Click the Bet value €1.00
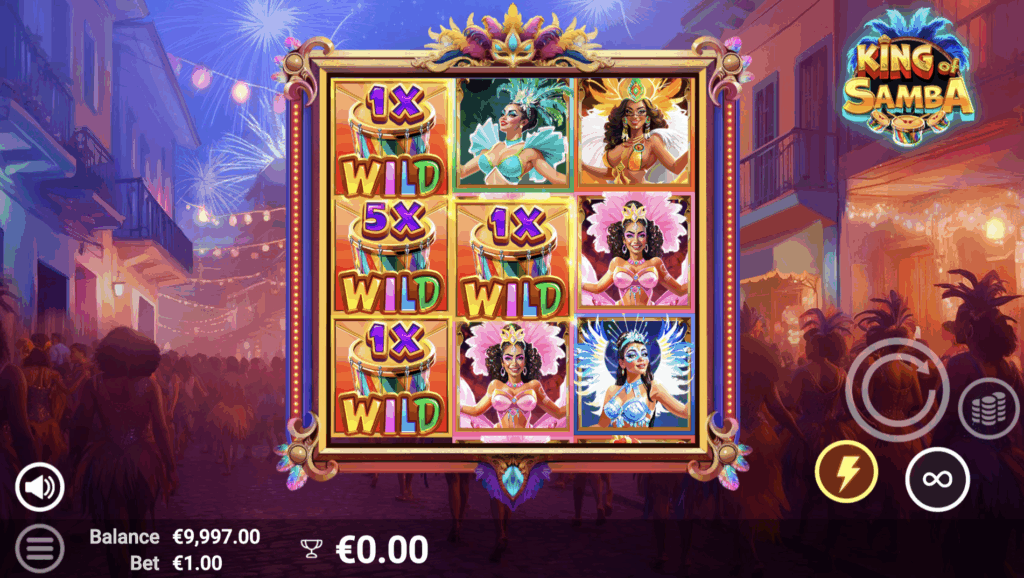1024x578 pixels. click(x=197, y=562)
